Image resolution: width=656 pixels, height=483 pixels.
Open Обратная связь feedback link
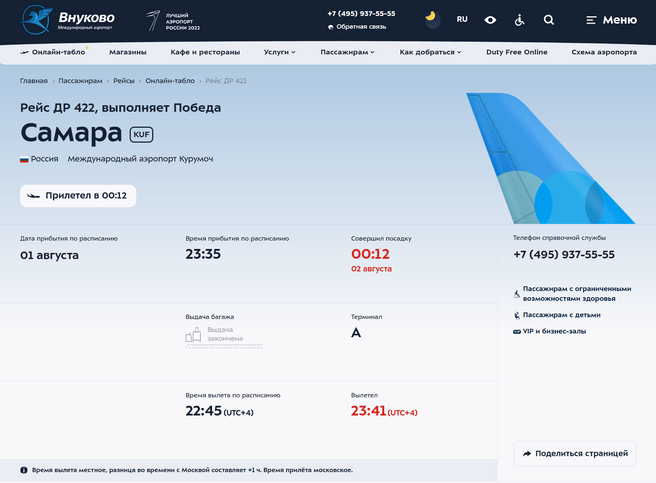coord(357,27)
